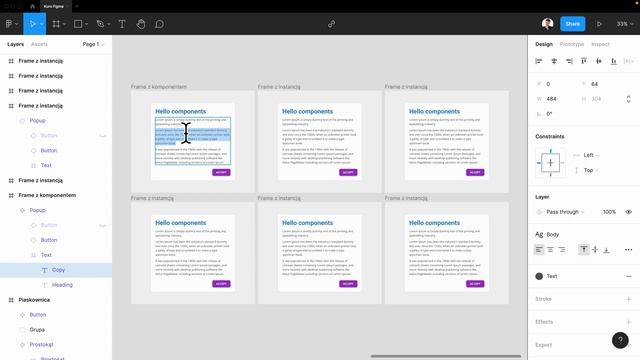Click the layer opacity 100% value
This screenshot has width=640, height=360.
[x=609, y=212]
